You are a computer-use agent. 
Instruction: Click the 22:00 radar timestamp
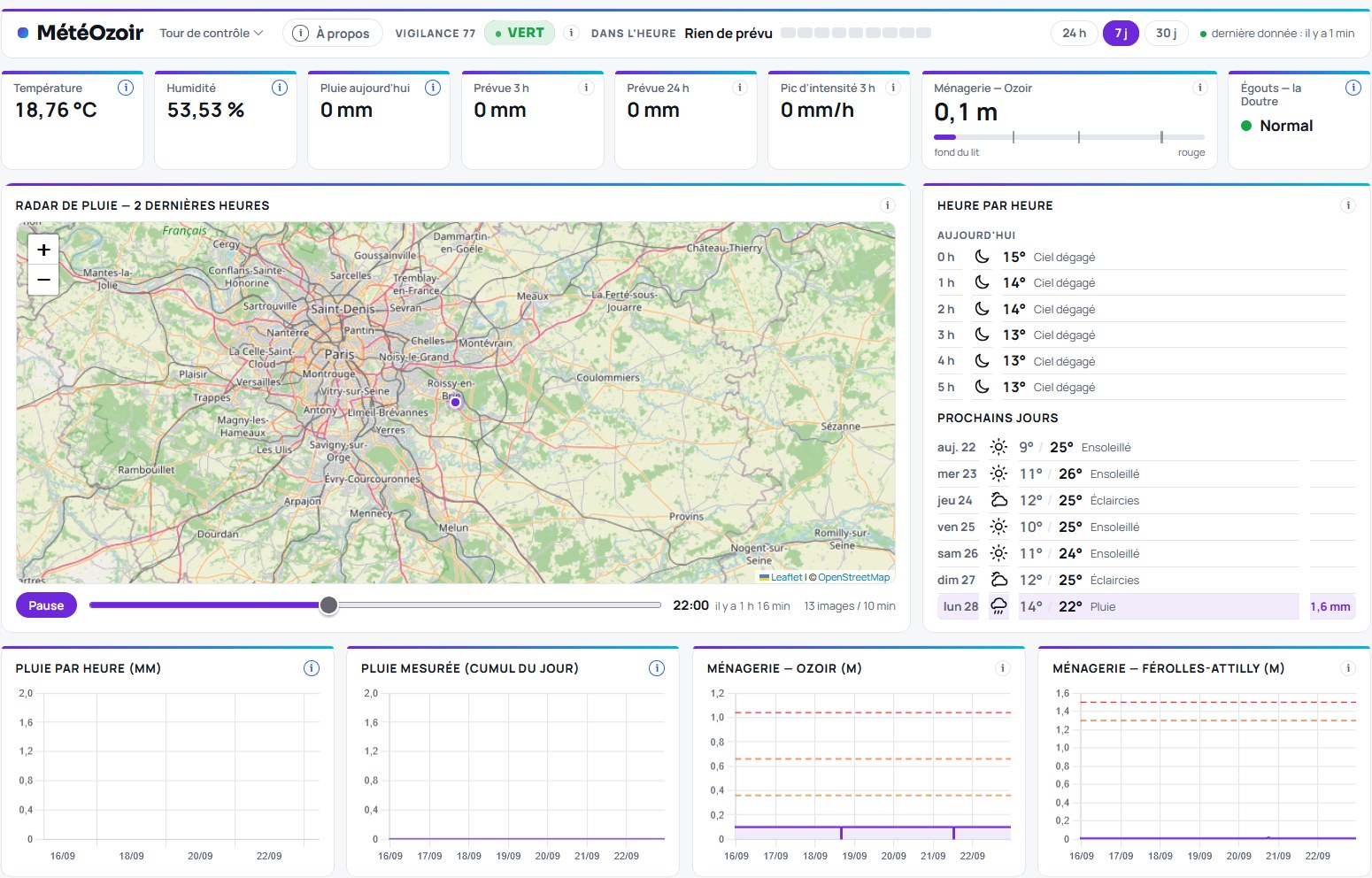pos(690,605)
